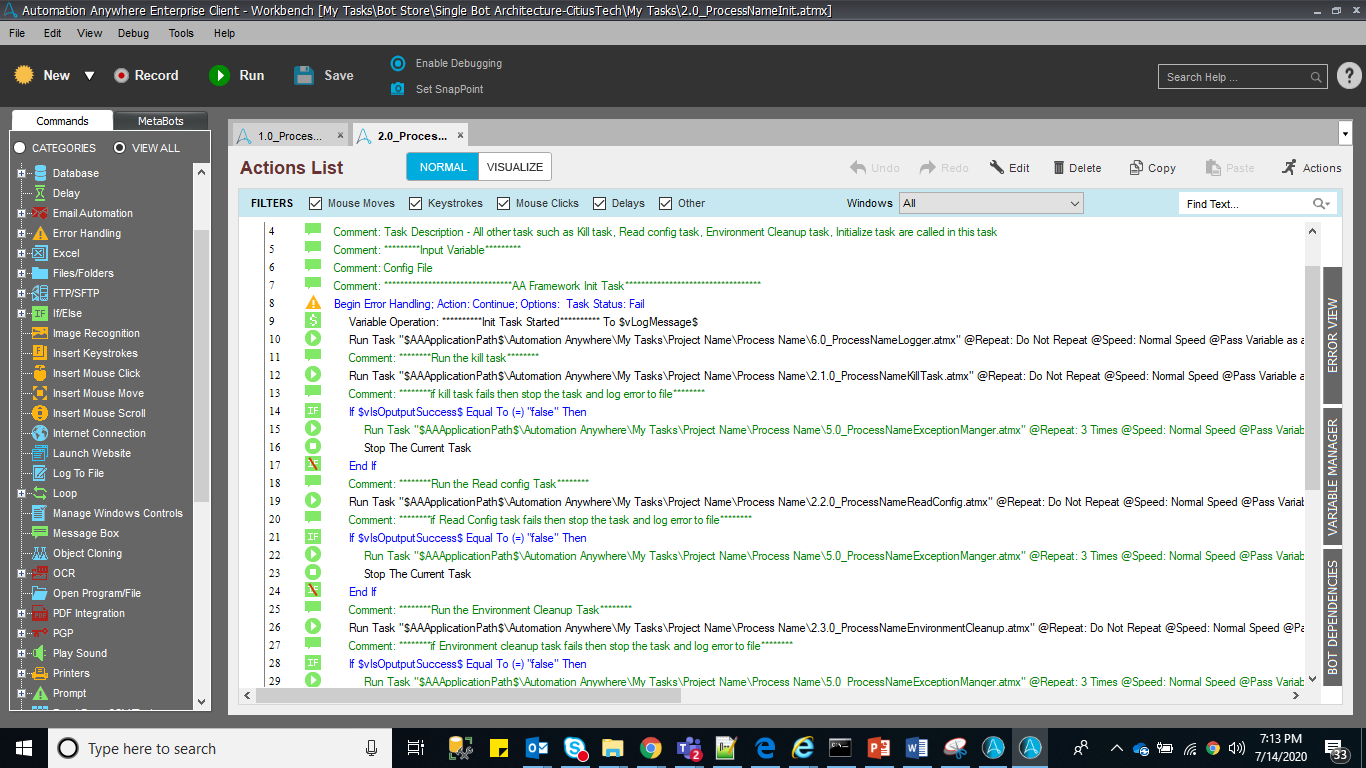This screenshot has height=768, width=1366.
Task: Click the Run play icon
Action: (219, 75)
